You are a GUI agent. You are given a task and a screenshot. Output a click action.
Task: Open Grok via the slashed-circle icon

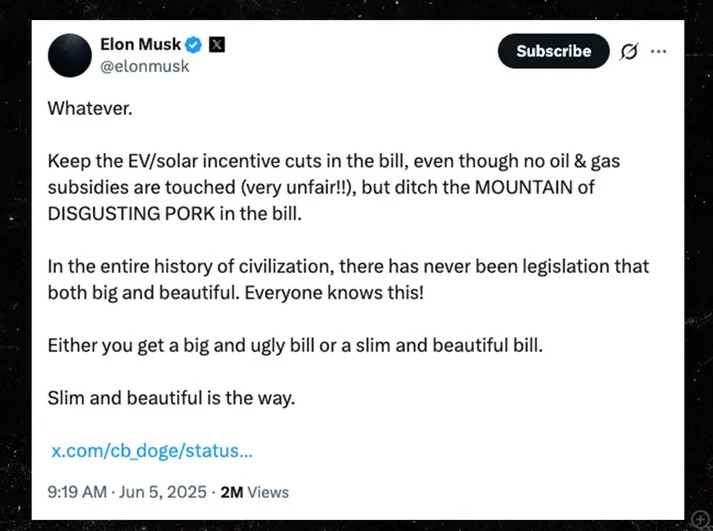click(x=629, y=51)
